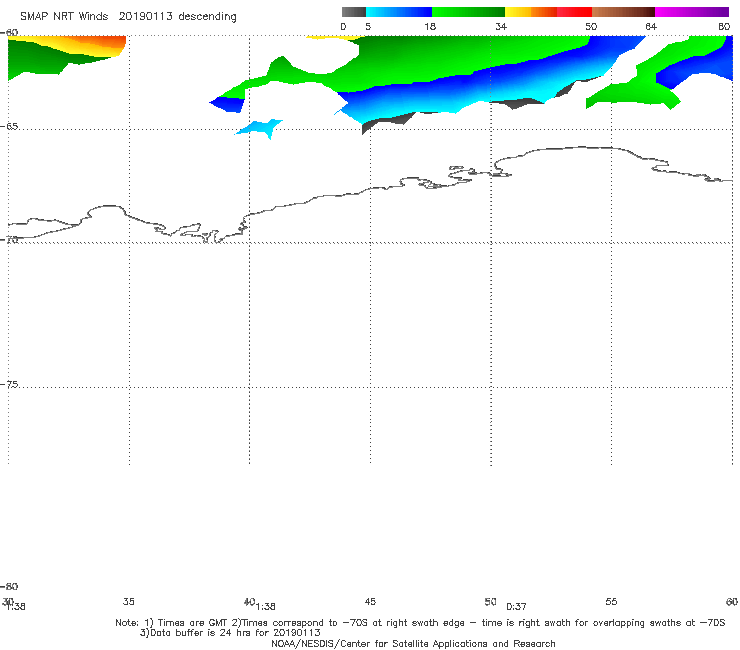Screen dimensions: 740x650
Task: Click the color bar label '64'
Action: tap(651, 27)
